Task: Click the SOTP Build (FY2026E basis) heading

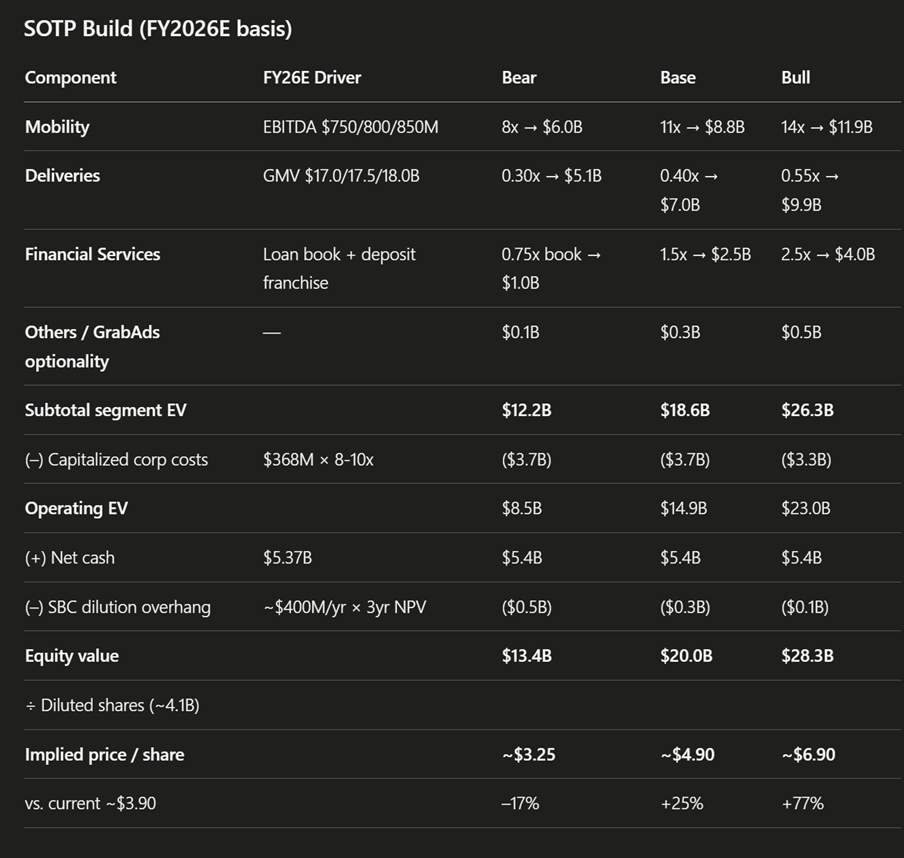Action: coord(158,29)
